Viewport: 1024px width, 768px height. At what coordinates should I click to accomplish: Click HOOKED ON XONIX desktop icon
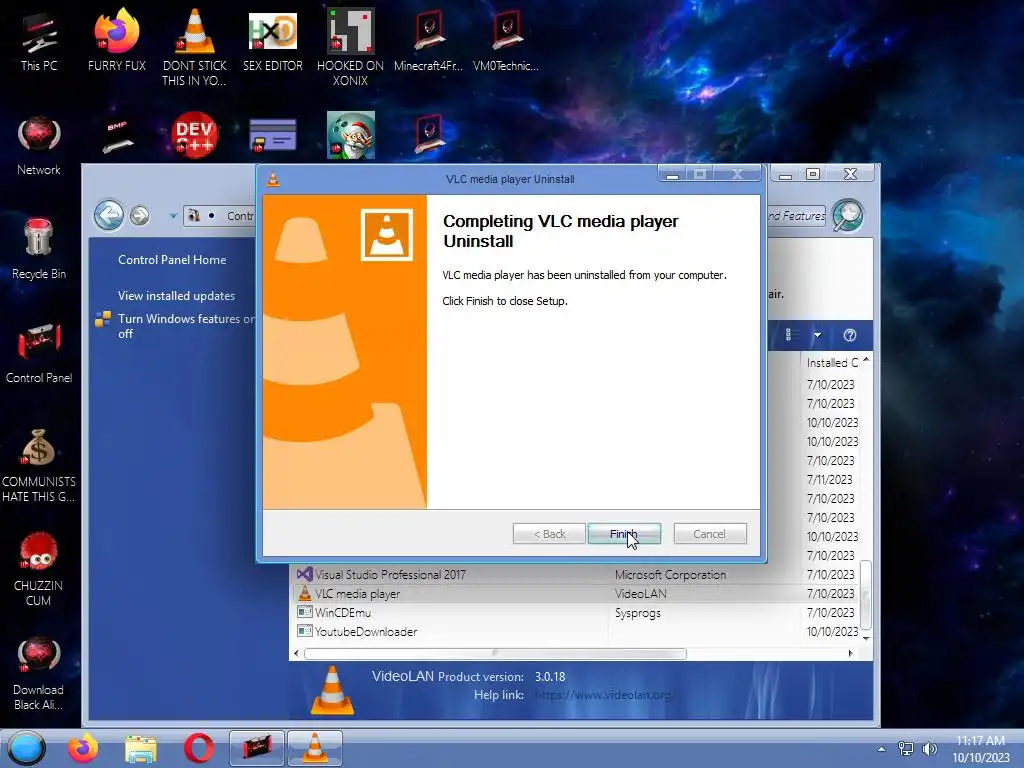pyautogui.click(x=350, y=47)
